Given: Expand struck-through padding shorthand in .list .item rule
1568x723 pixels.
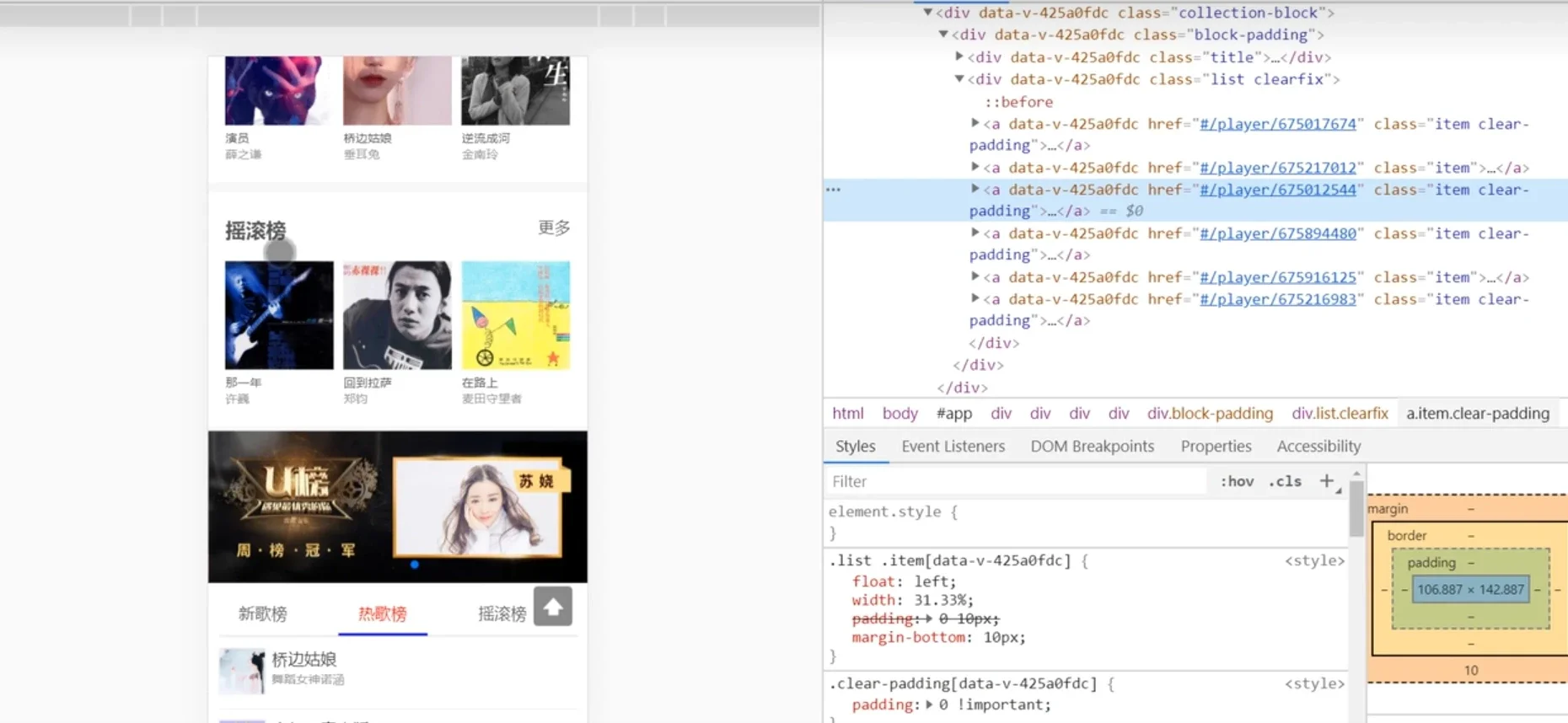Looking at the screenshot, I should point(929,619).
